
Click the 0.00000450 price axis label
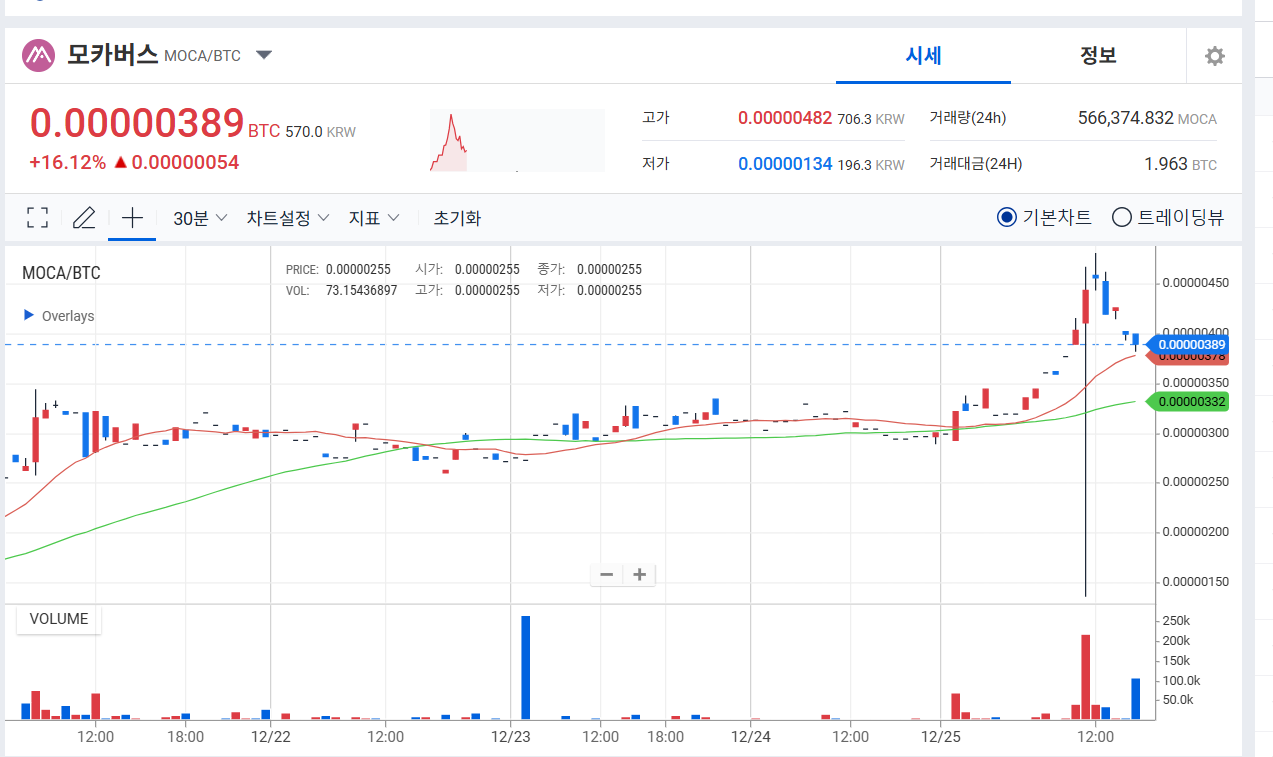pyautogui.click(x=1195, y=283)
